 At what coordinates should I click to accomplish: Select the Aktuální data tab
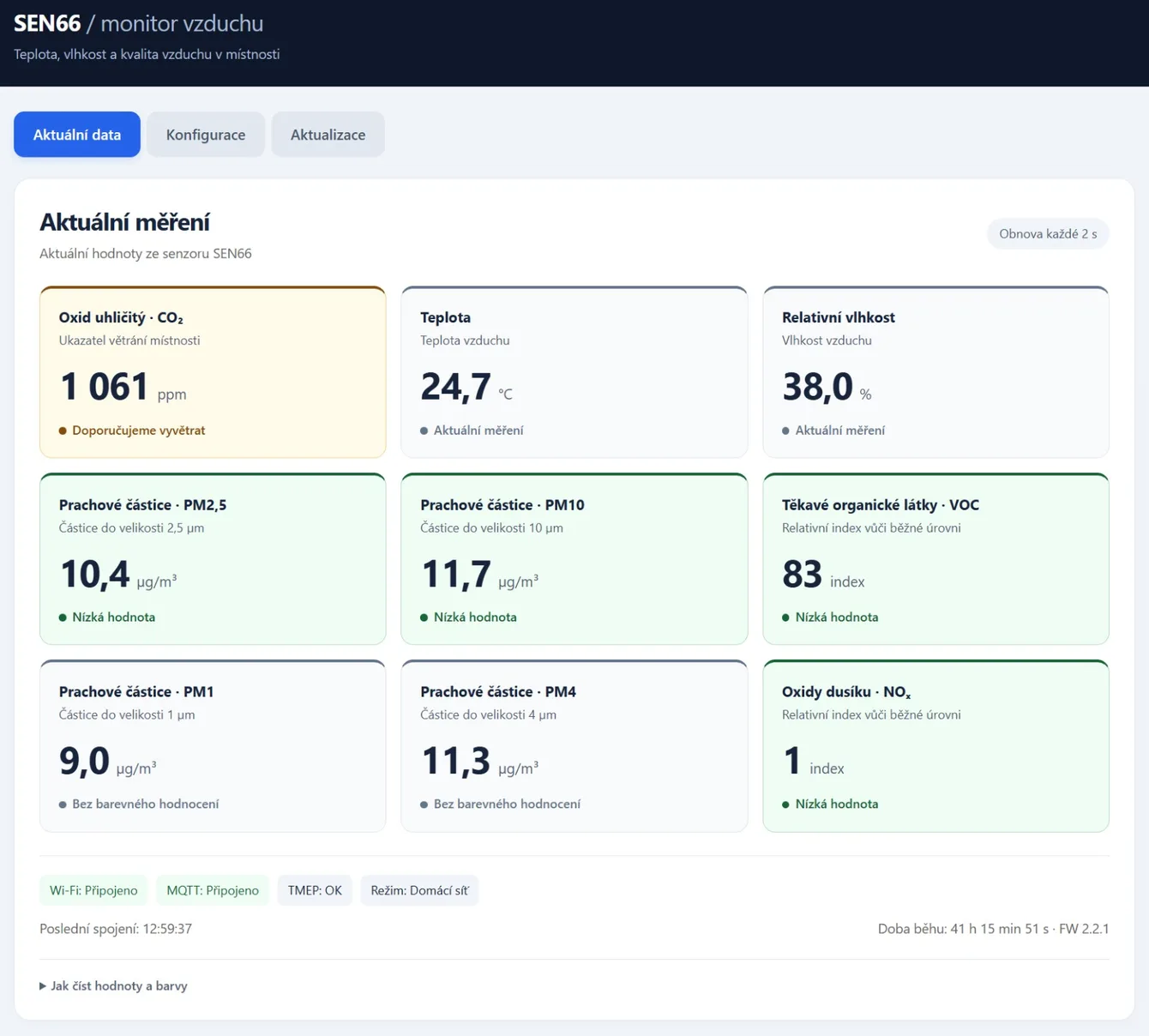coord(77,135)
